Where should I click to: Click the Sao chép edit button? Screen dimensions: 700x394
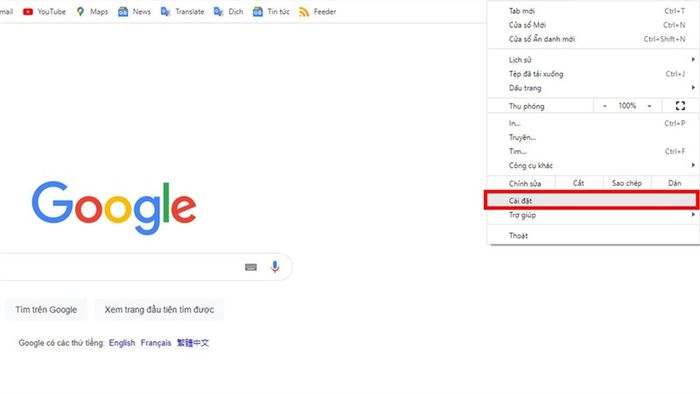627,183
